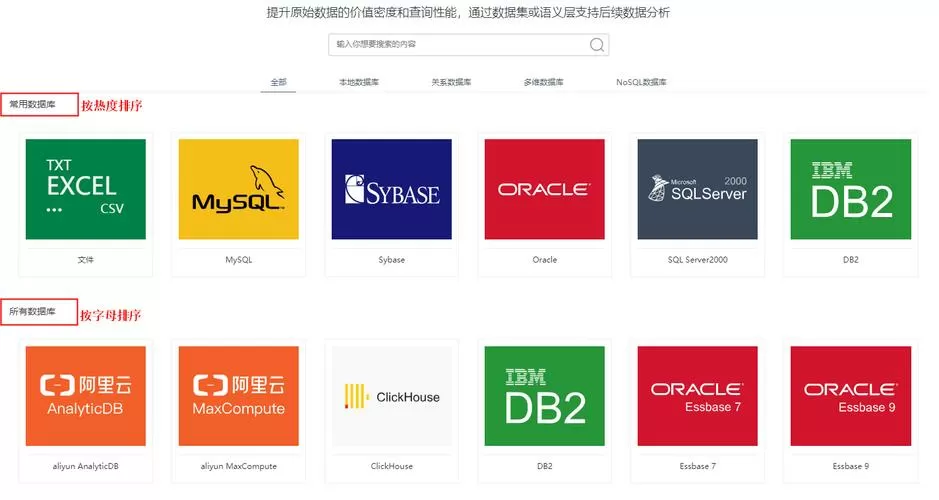The height and width of the screenshot is (500, 939).
Task: Select the ClickHouse database tile
Action: (x=392, y=396)
